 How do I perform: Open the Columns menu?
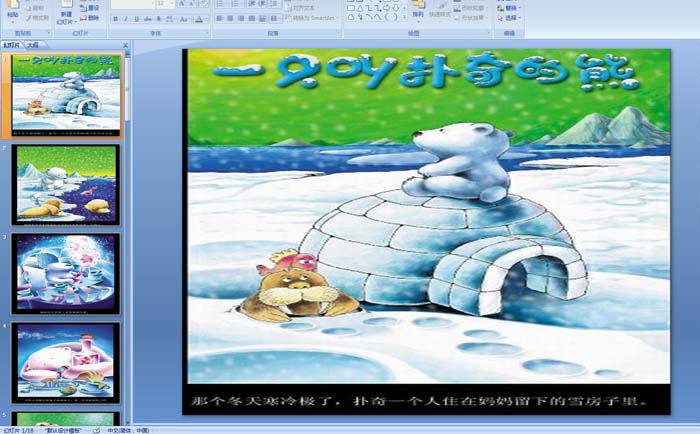point(275,19)
